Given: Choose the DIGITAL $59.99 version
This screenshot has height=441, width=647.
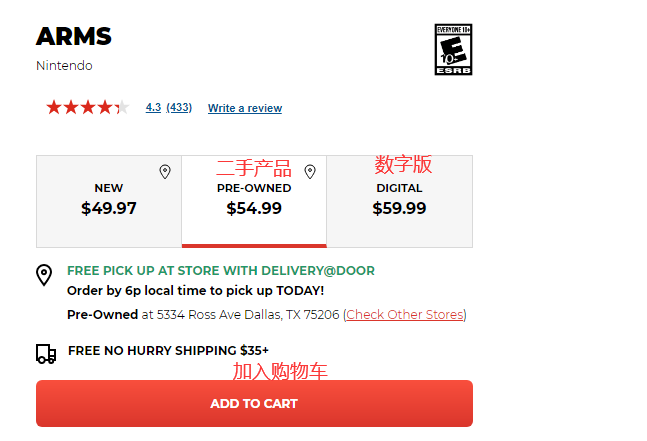Looking at the screenshot, I should click(399, 200).
